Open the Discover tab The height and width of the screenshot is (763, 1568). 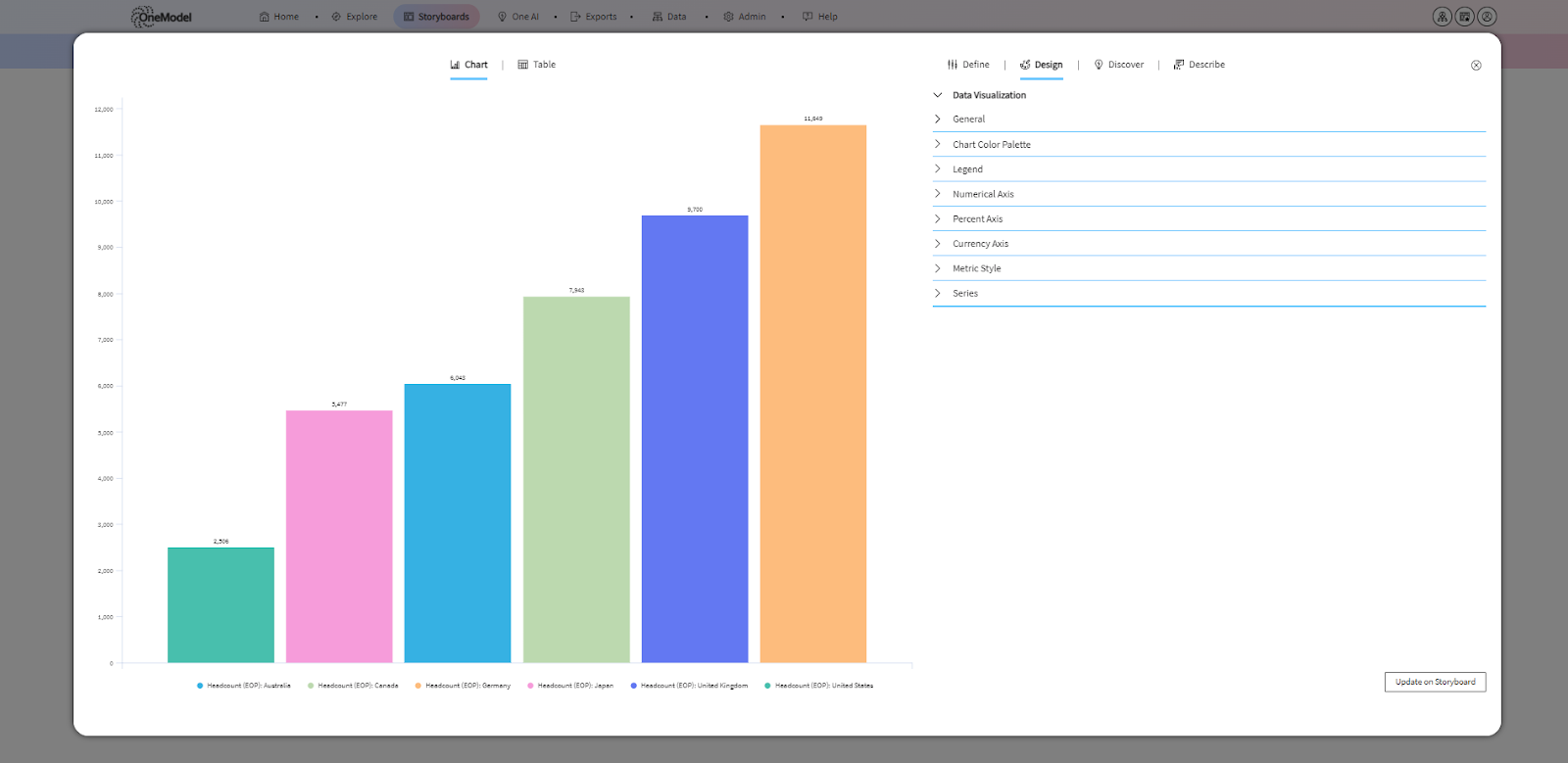(1119, 65)
